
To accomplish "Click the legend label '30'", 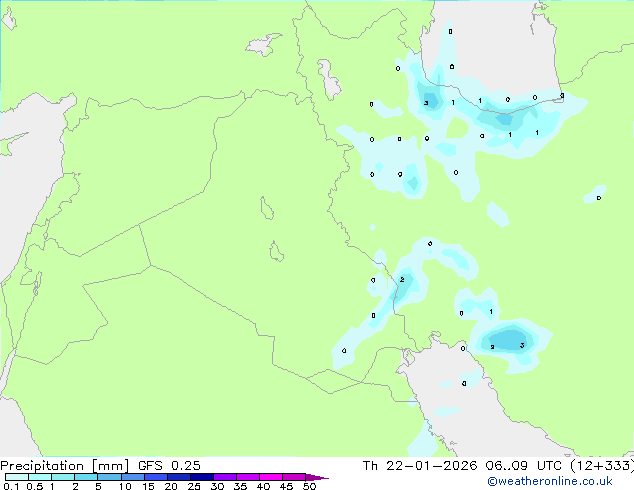I will (217, 486).
